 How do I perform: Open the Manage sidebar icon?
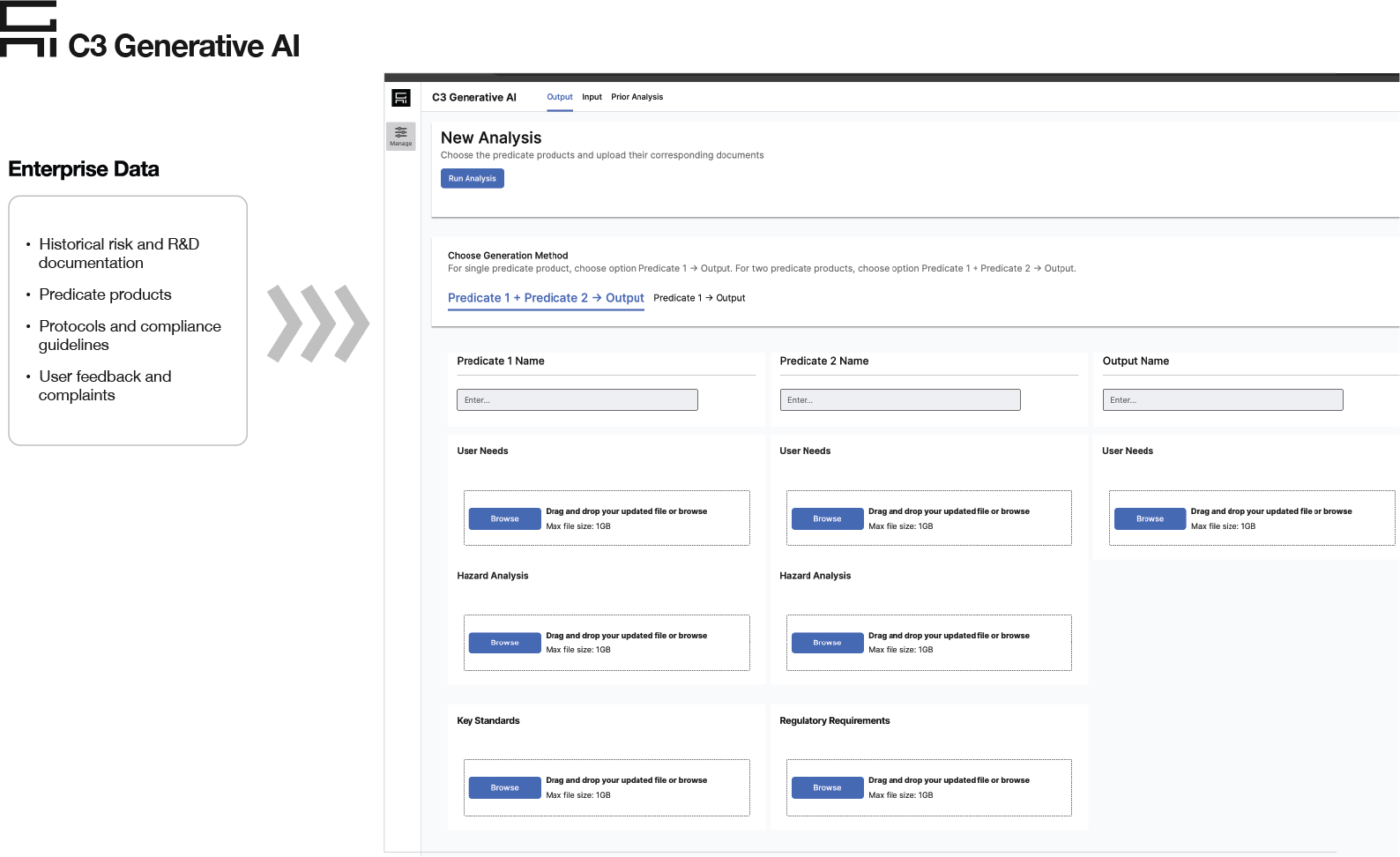pyautogui.click(x=401, y=136)
